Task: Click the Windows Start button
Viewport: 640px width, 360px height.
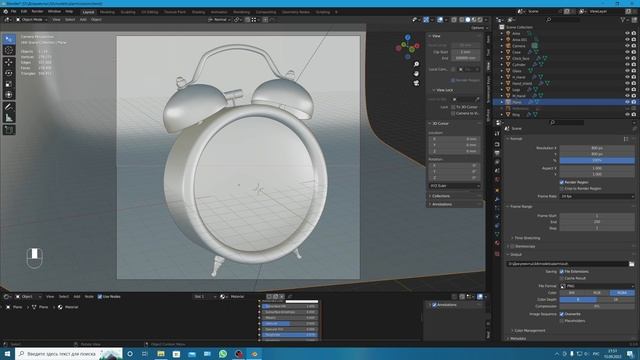Action: 7,353
